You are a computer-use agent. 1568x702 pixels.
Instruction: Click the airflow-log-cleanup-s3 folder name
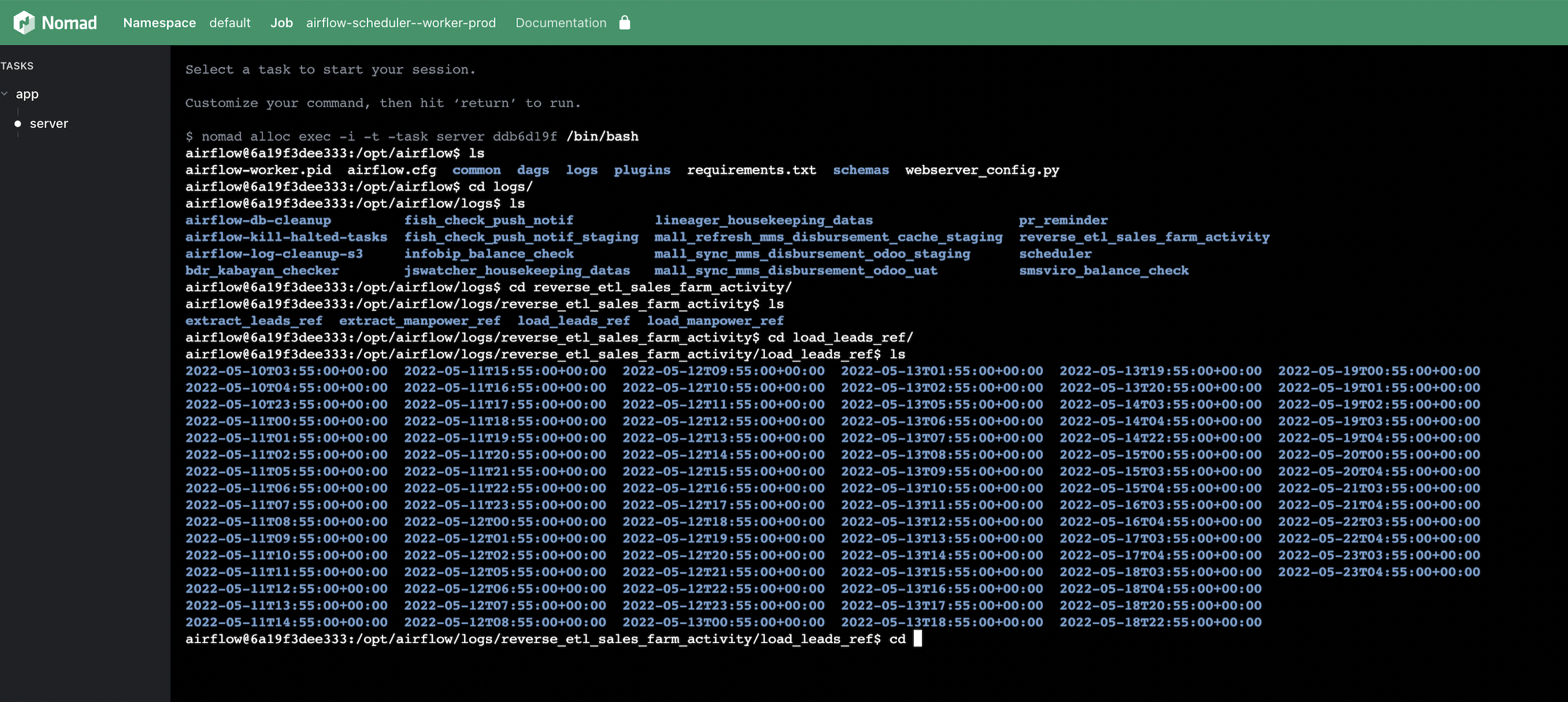(274, 254)
